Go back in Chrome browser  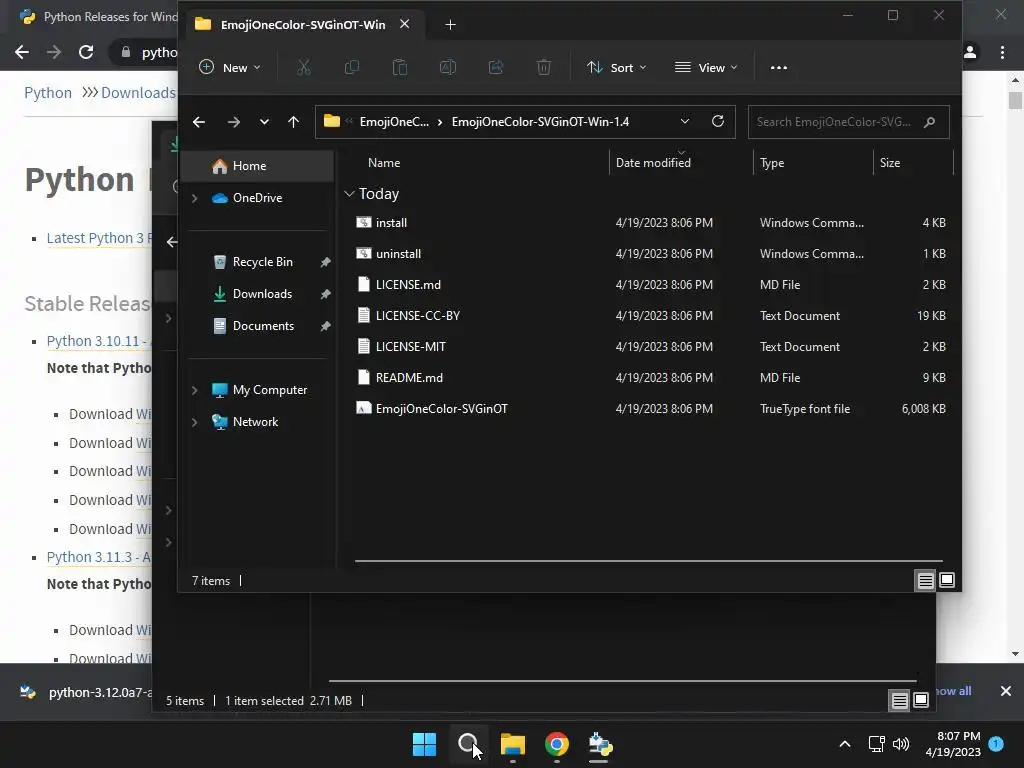pos(22,52)
